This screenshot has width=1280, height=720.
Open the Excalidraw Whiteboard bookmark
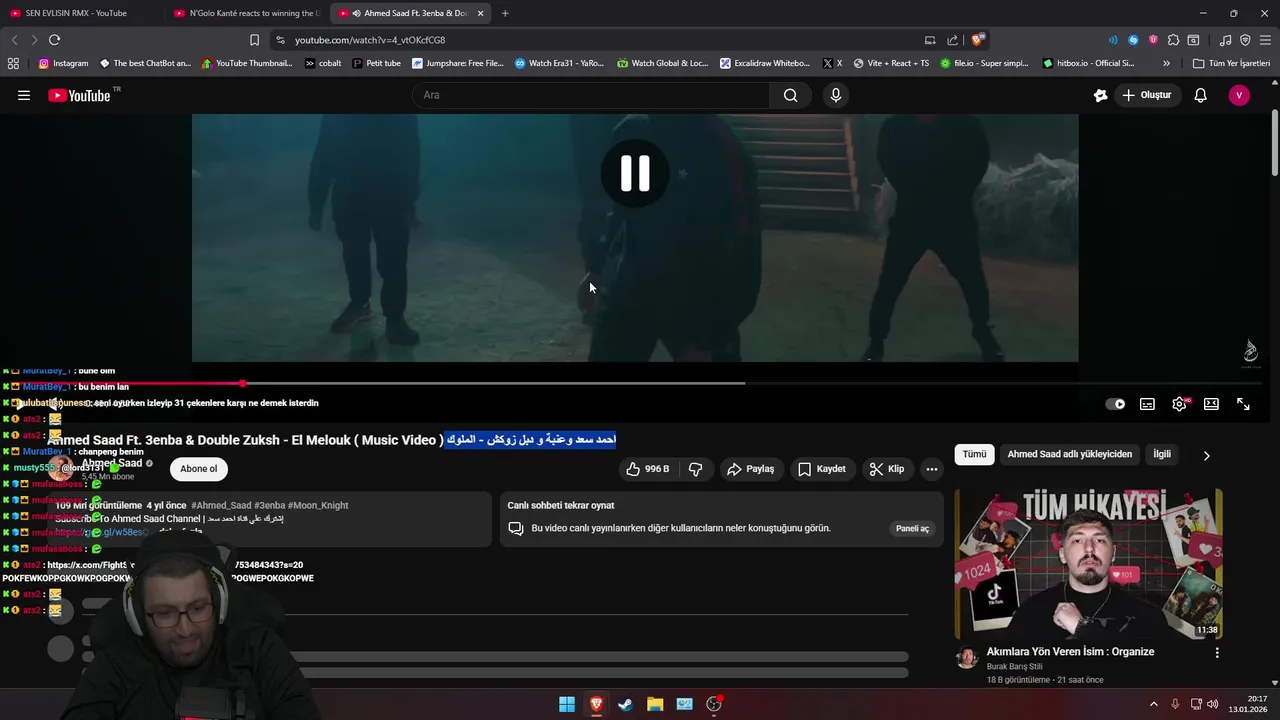click(x=764, y=63)
